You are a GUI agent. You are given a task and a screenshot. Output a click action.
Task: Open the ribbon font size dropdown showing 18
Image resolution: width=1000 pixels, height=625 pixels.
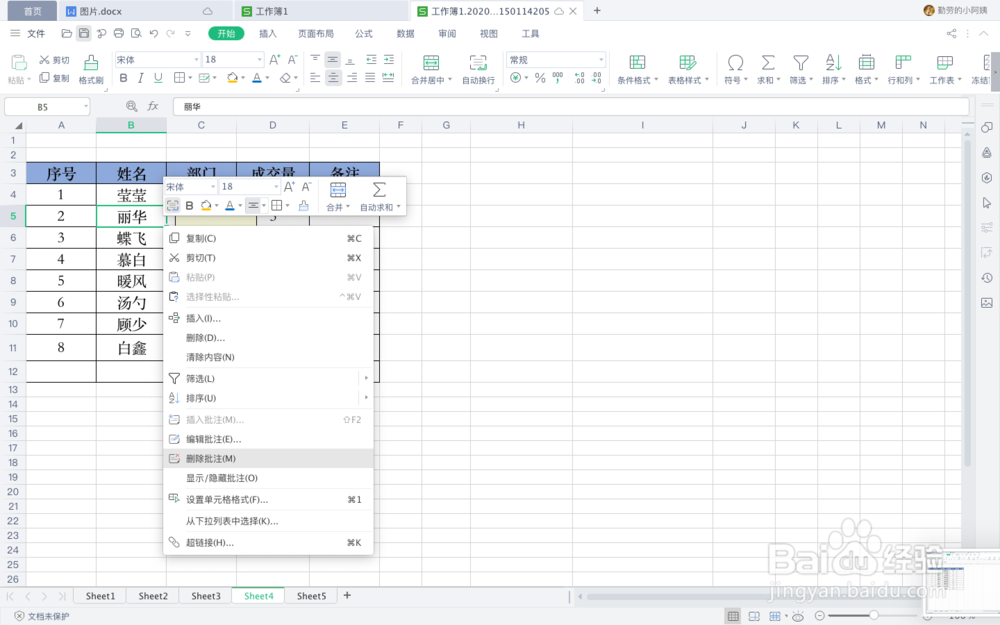tap(260, 60)
